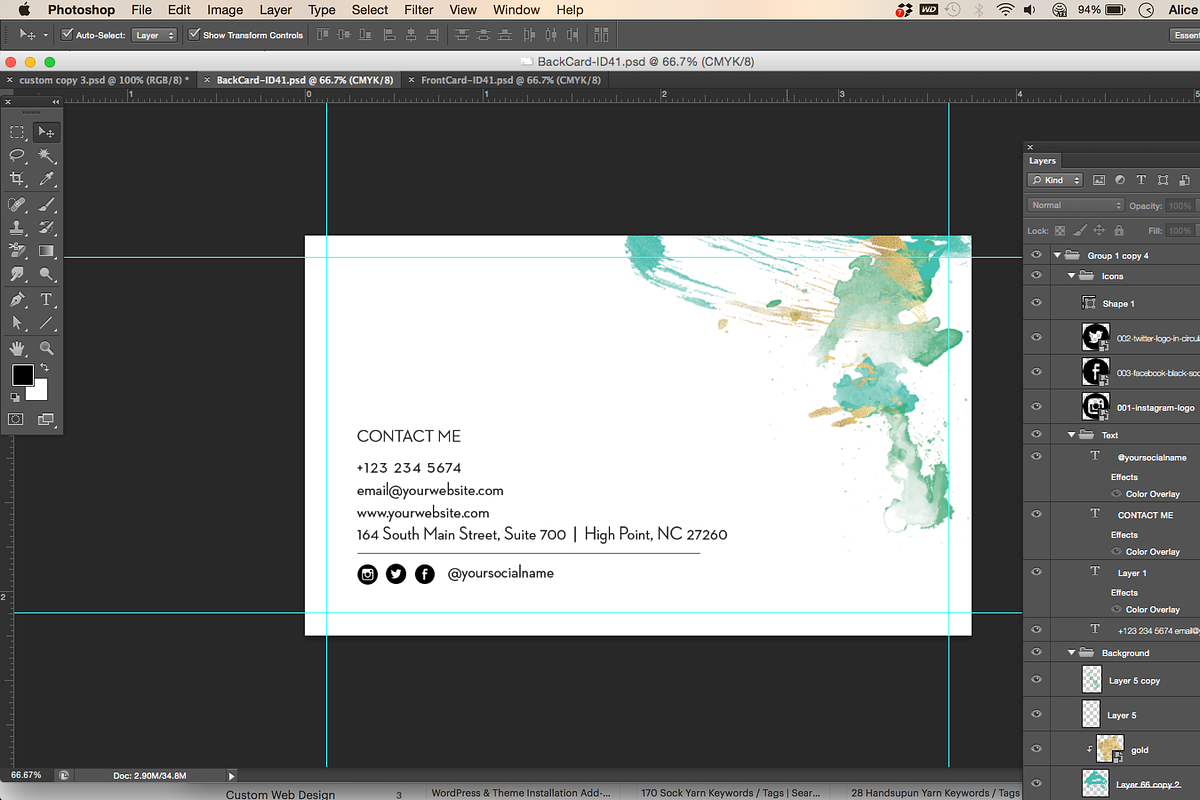Hide the twitter logo layer

click(1036, 338)
